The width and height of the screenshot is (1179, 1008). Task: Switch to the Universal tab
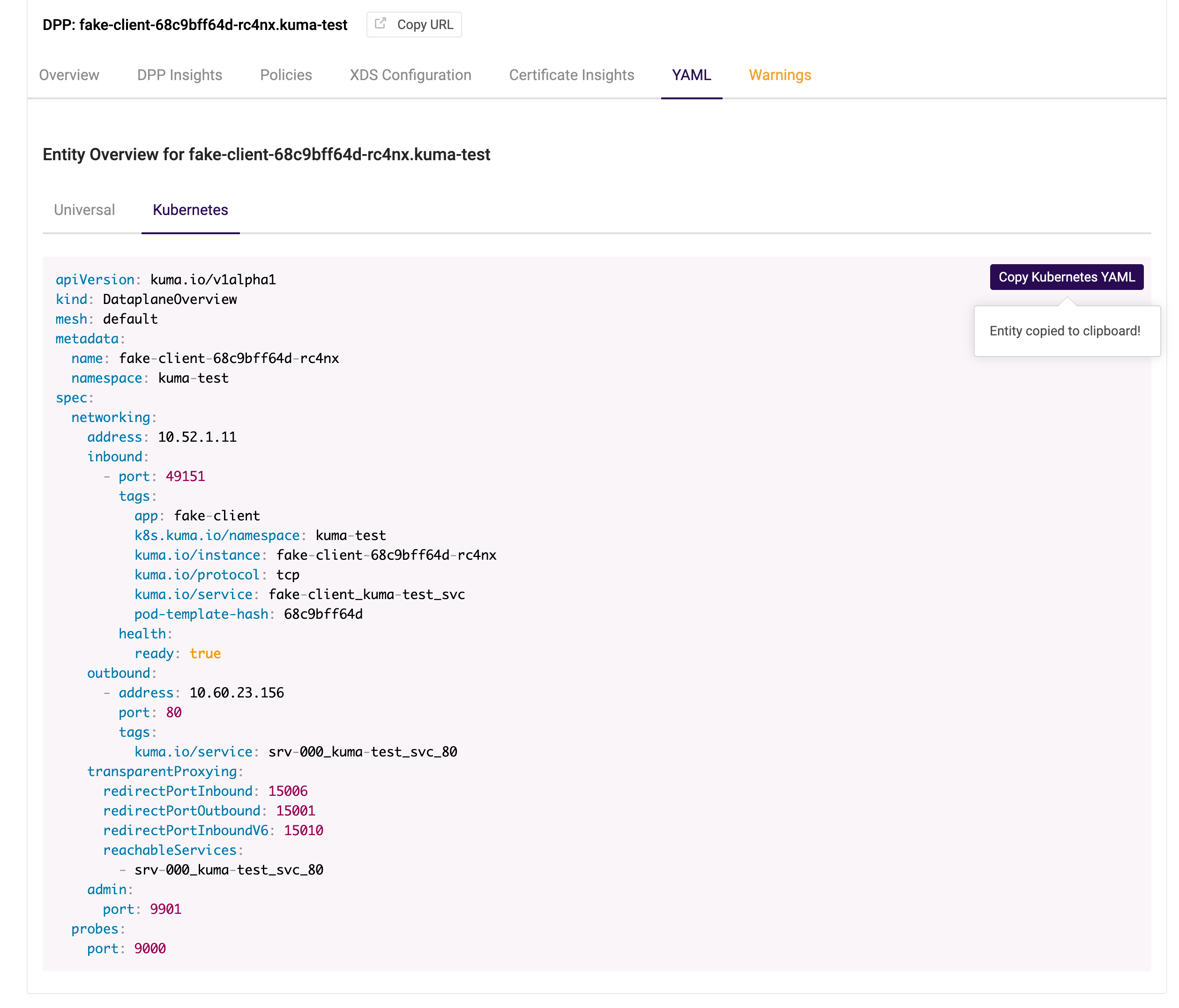click(x=84, y=210)
